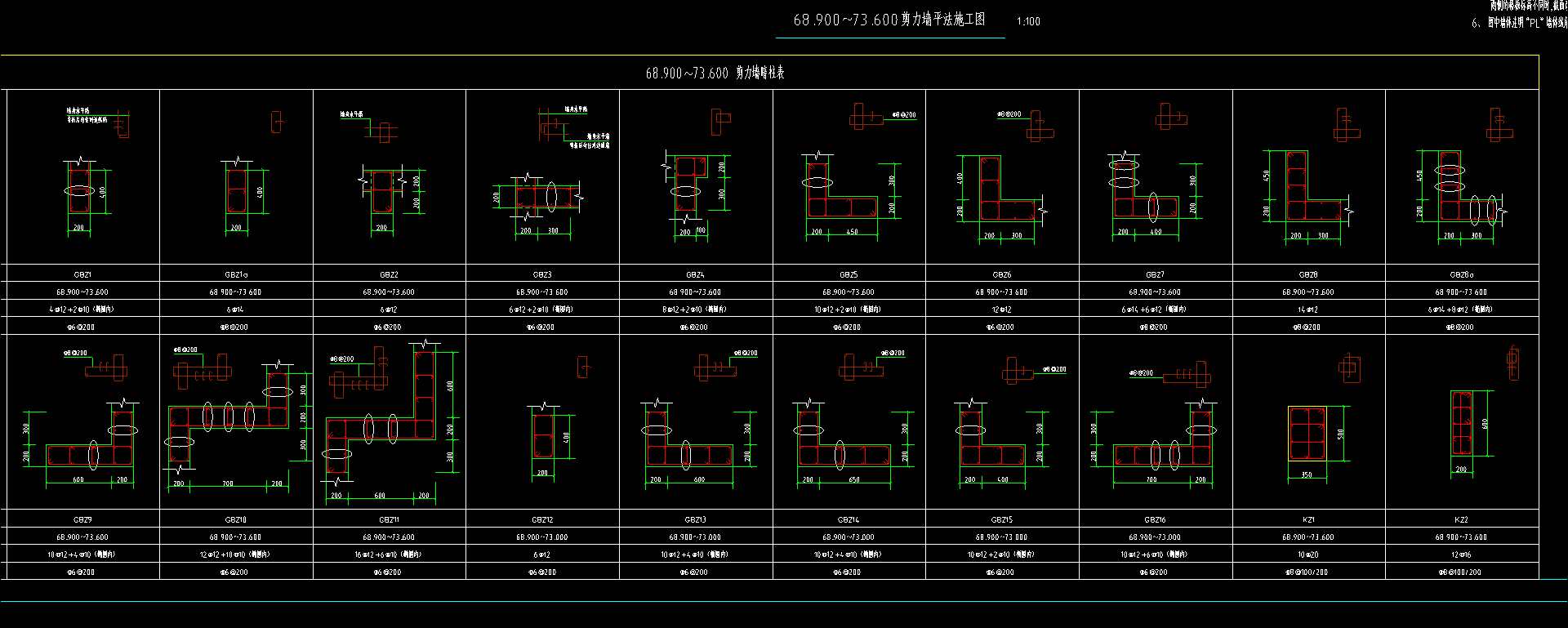Select the 6⌀14+6⌀12 rebar text under GBZ7
1568x628 pixels.
point(1154,310)
